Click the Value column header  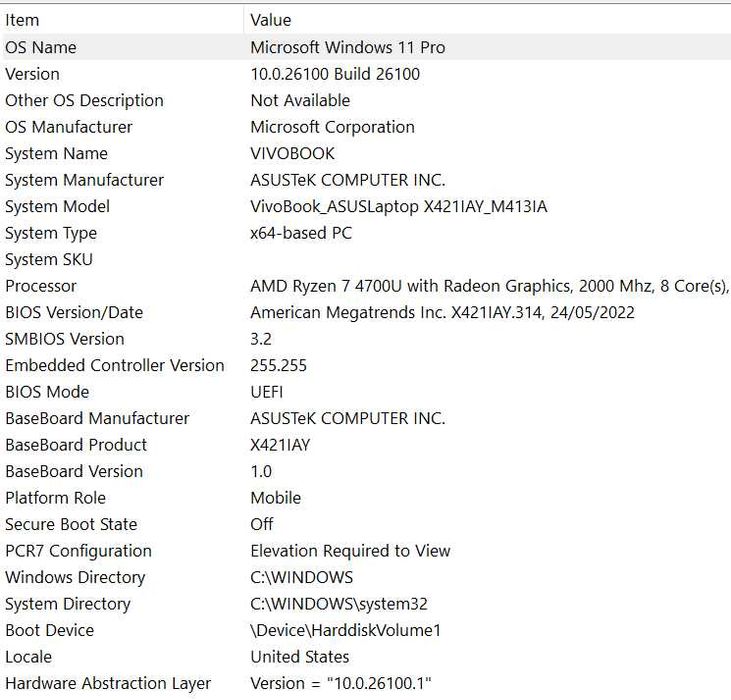click(270, 20)
